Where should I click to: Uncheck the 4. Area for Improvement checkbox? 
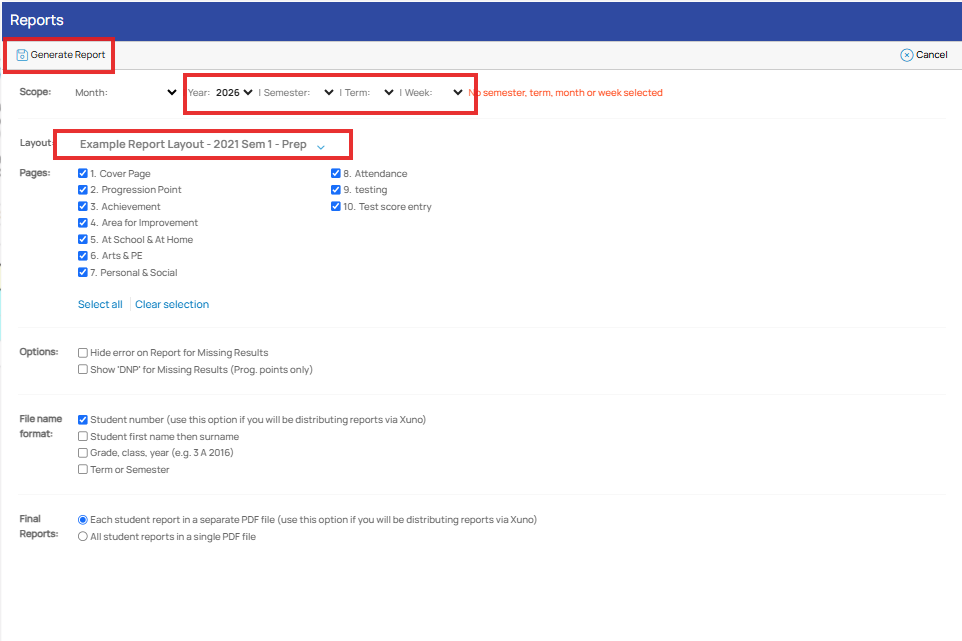(x=83, y=223)
